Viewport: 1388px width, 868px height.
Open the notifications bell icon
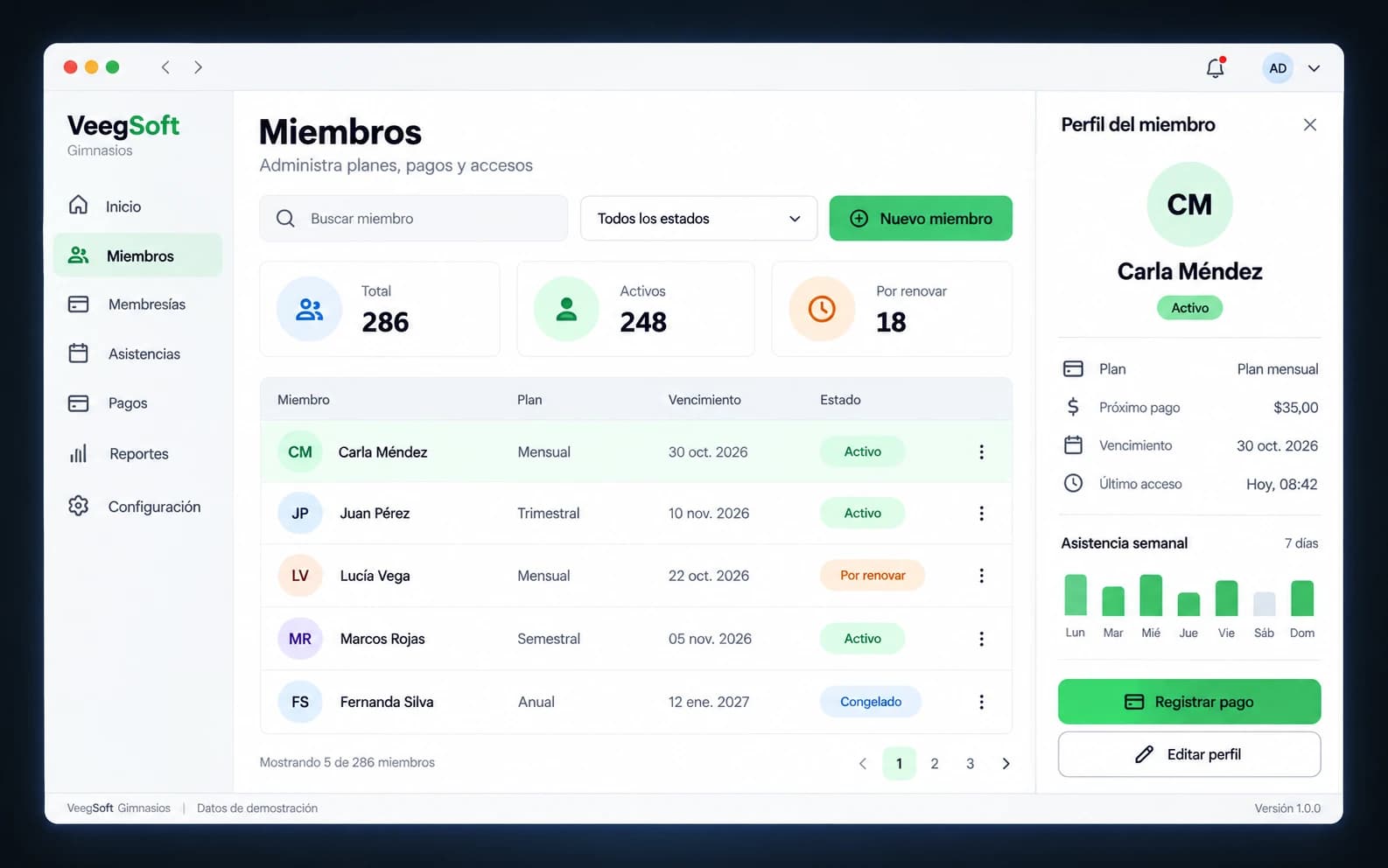1215,67
